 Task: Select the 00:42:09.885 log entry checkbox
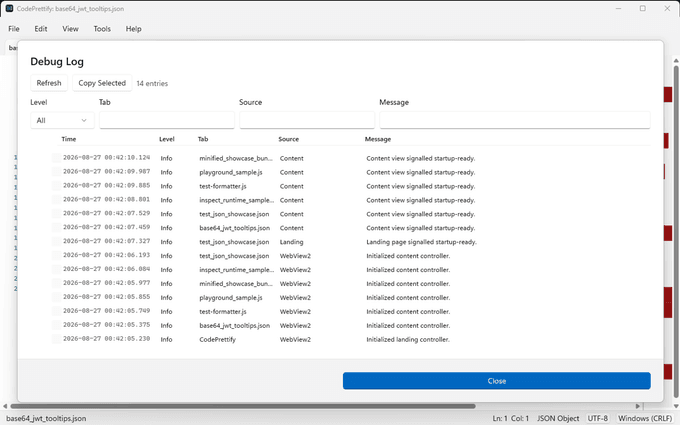click(x=56, y=186)
